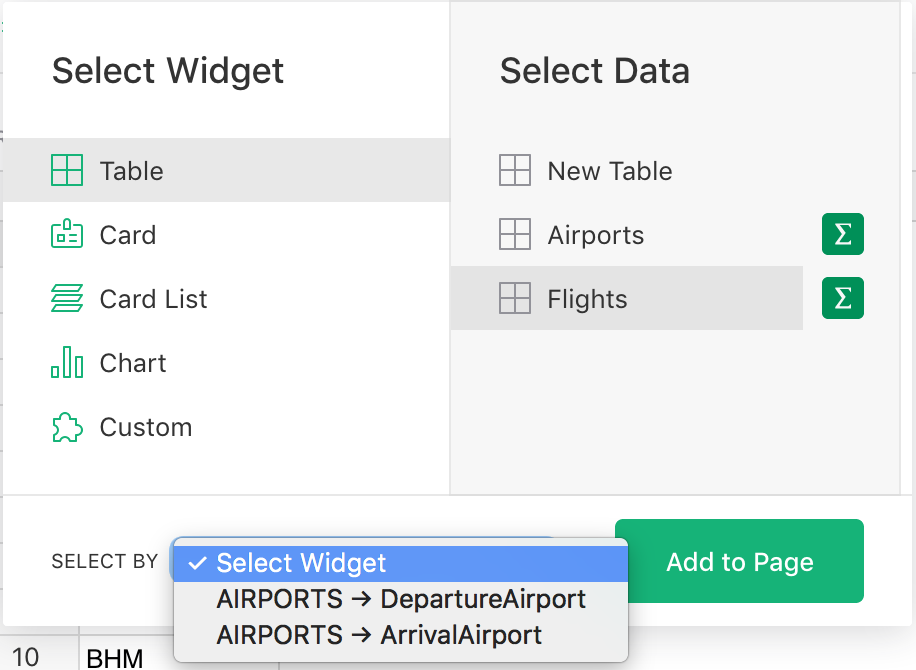Image resolution: width=916 pixels, height=670 pixels.
Task: Choose the Card List widget icon
Action: 66,298
